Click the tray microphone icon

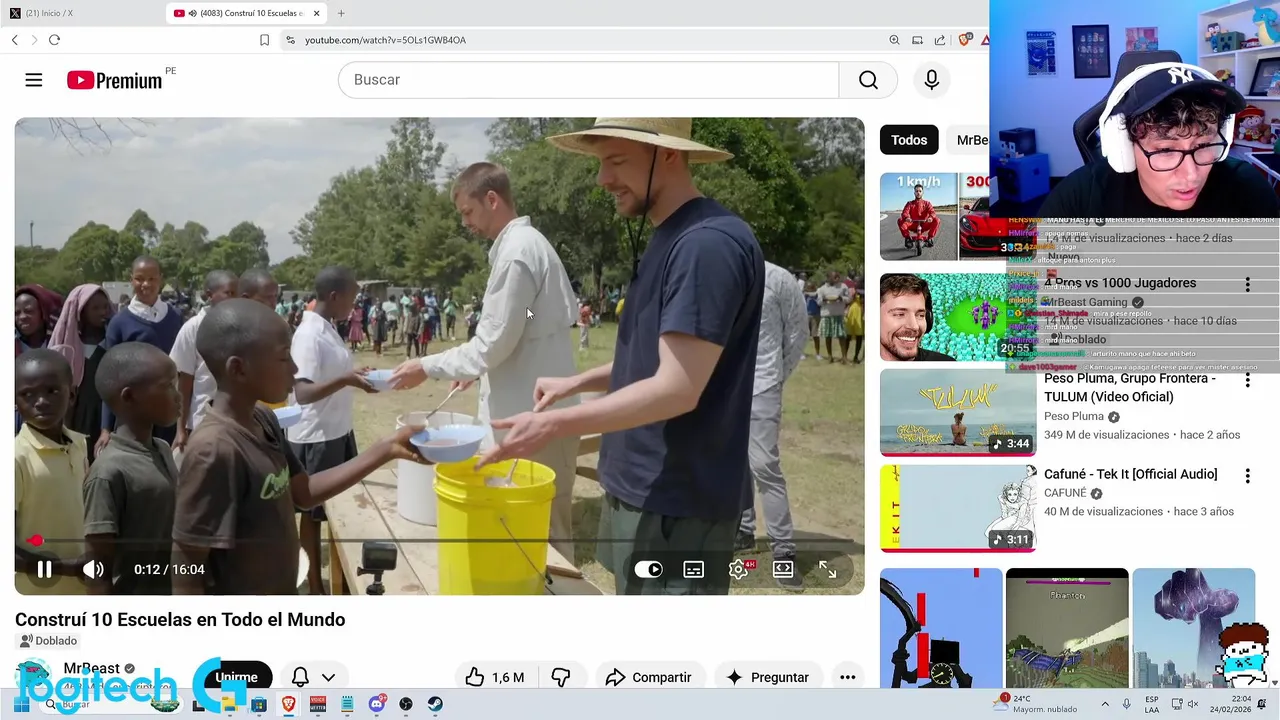[1127, 704]
